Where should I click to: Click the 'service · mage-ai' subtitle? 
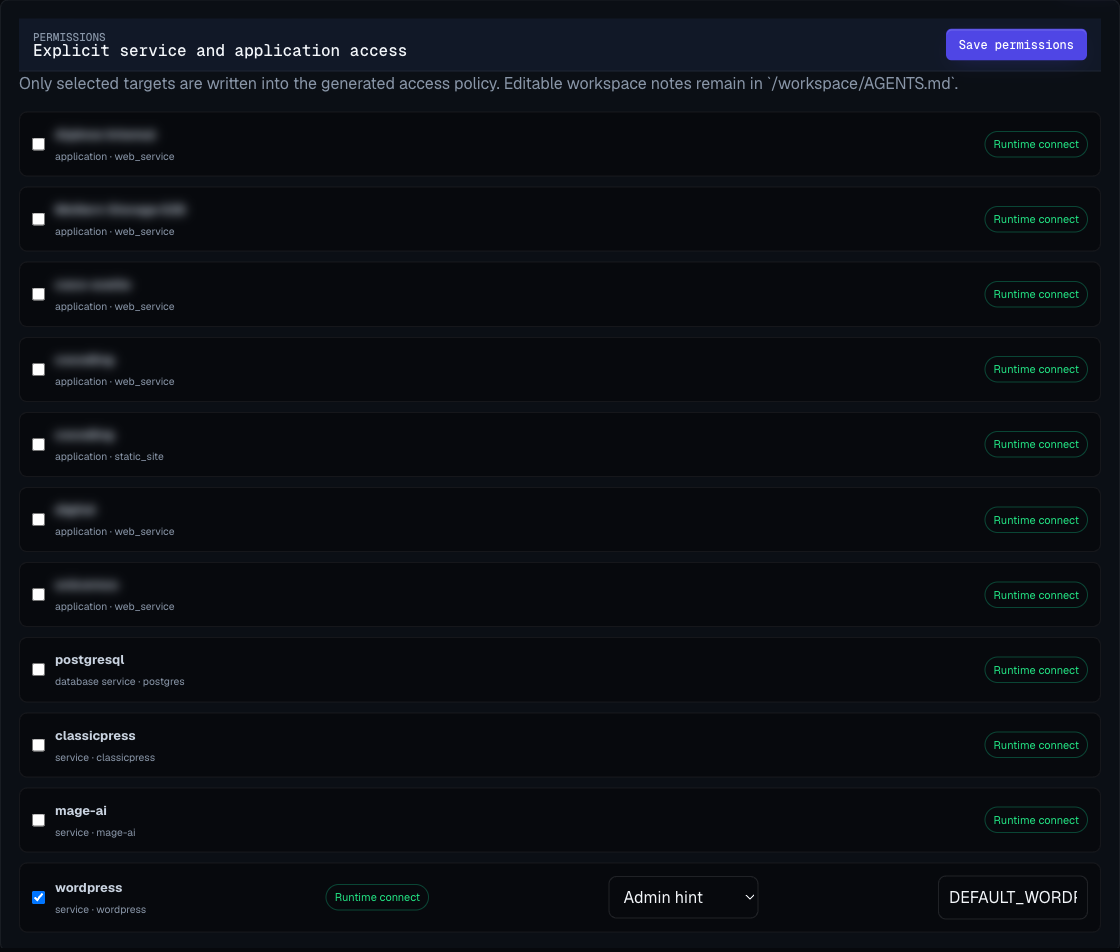[95, 833]
